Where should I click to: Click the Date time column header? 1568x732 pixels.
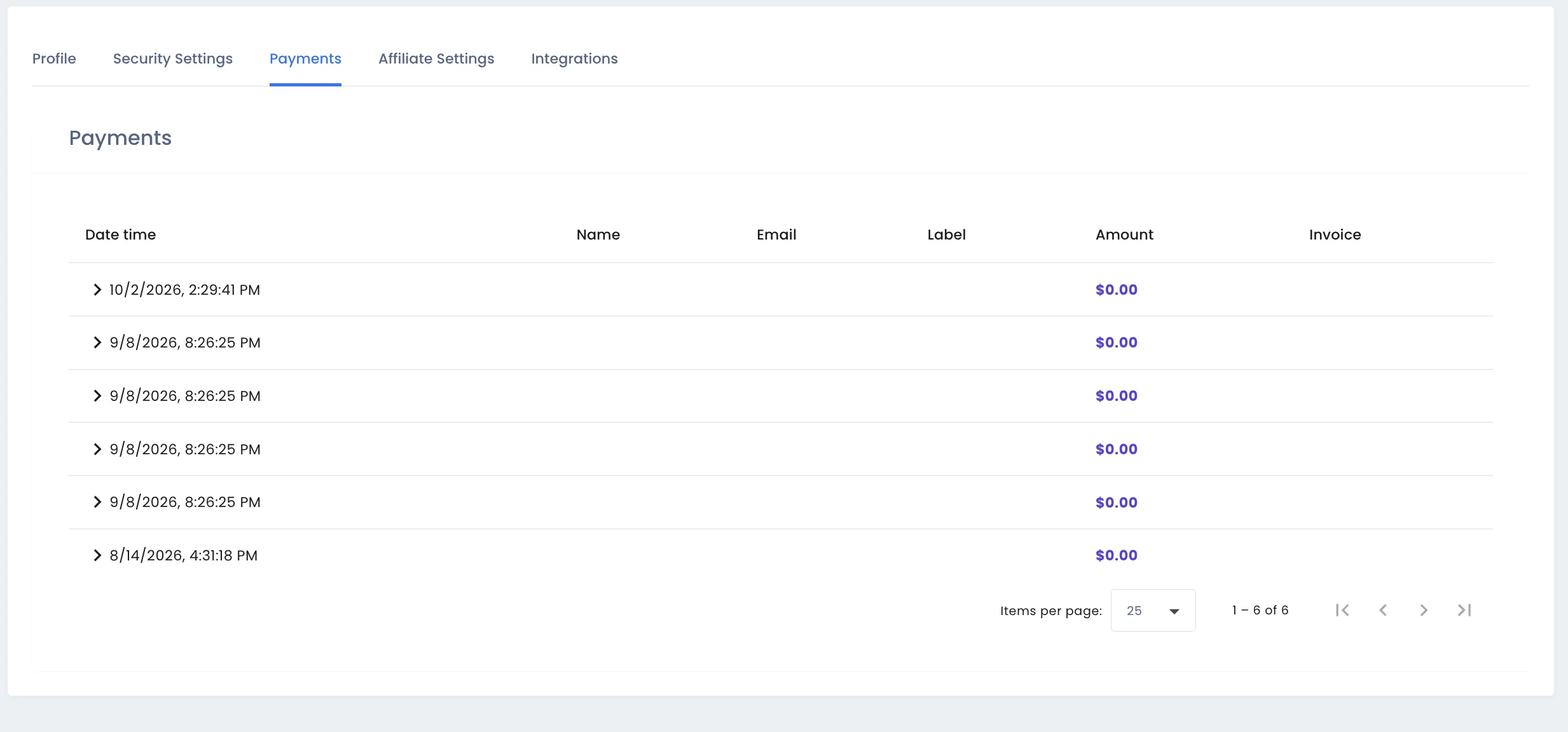pyautogui.click(x=121, y=234)
